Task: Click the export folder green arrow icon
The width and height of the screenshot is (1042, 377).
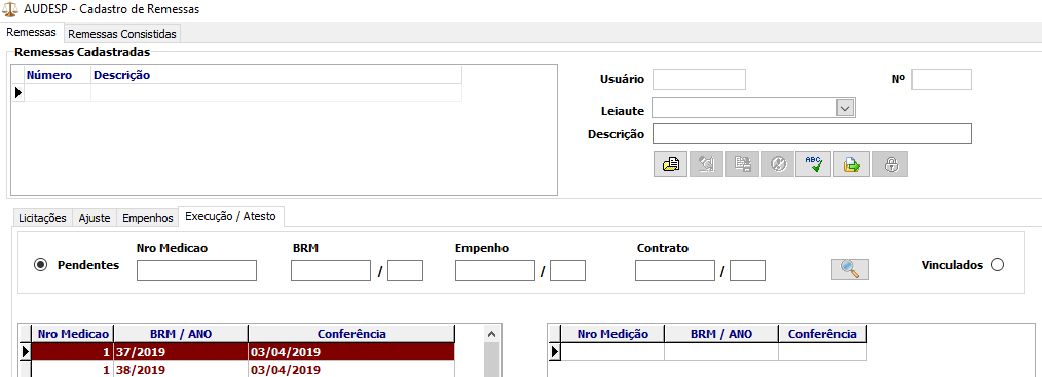Action: point(851,164)
